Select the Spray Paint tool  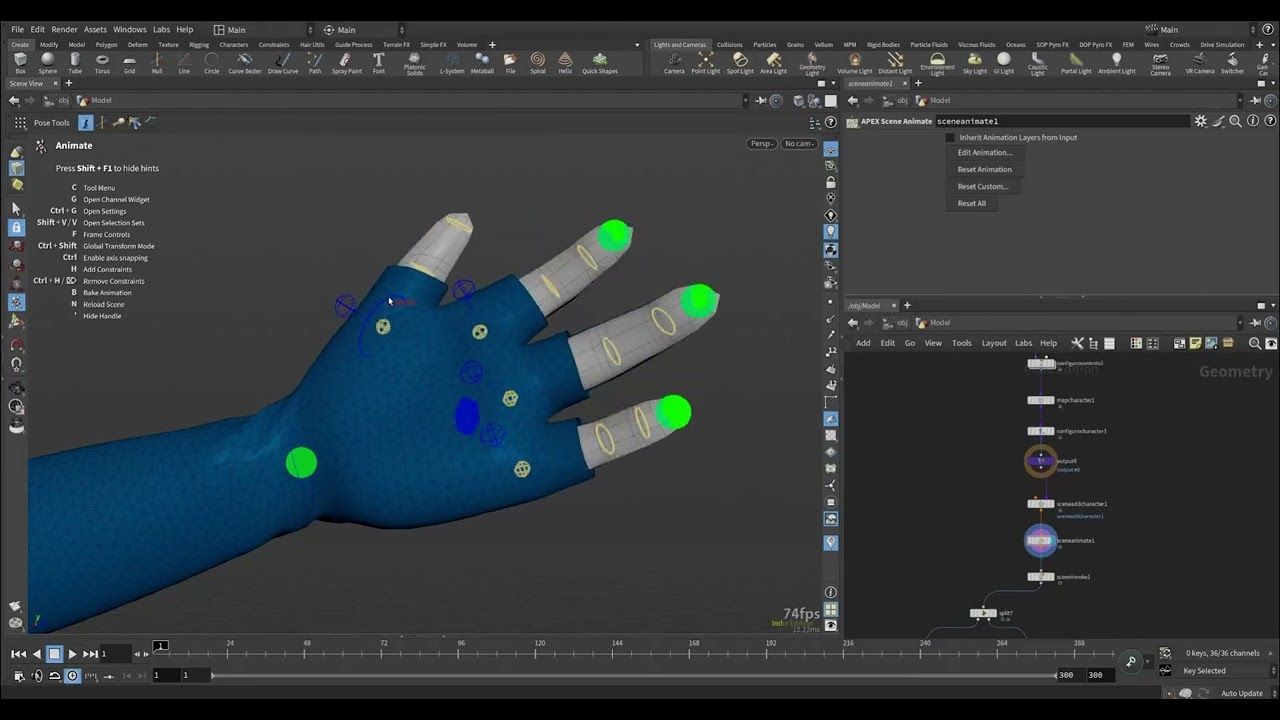(x=346, y=63)
